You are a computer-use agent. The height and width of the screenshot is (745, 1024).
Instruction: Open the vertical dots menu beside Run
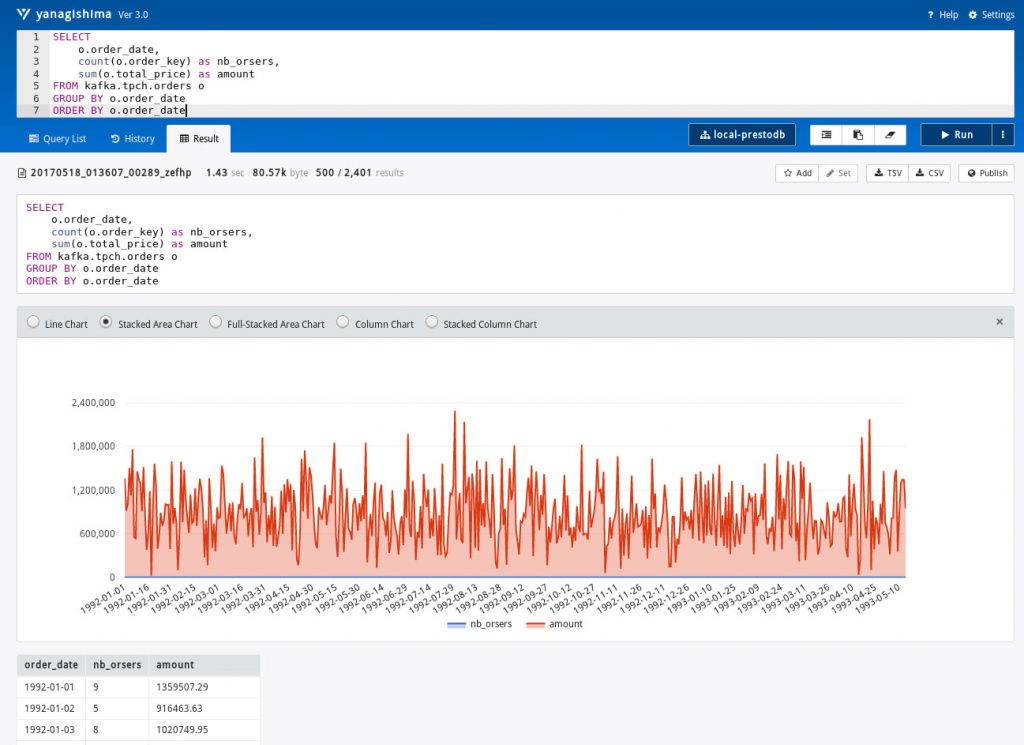point(1003,134)
